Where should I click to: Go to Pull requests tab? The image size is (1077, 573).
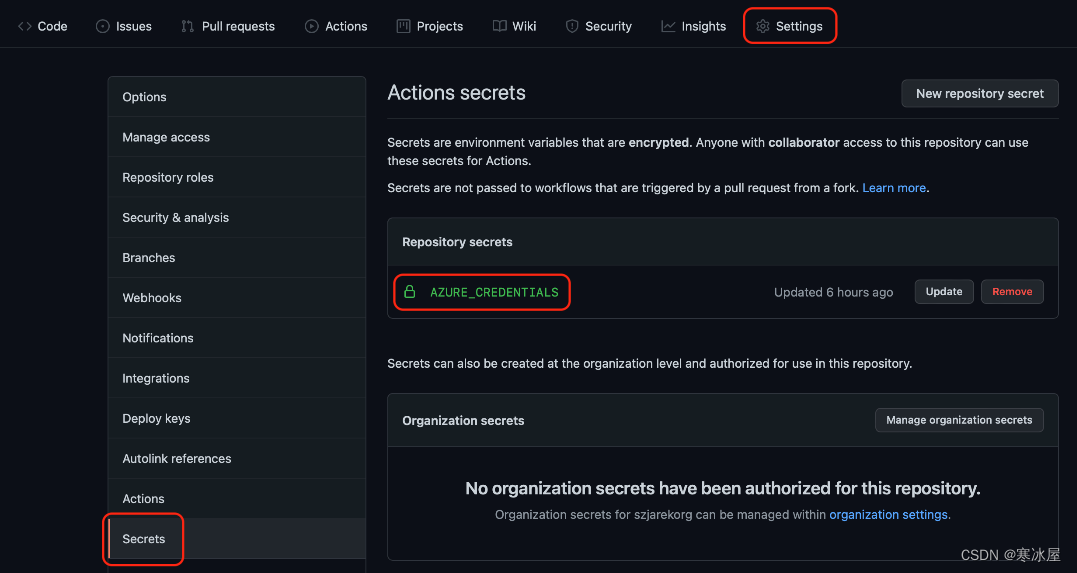coord(228,26)
